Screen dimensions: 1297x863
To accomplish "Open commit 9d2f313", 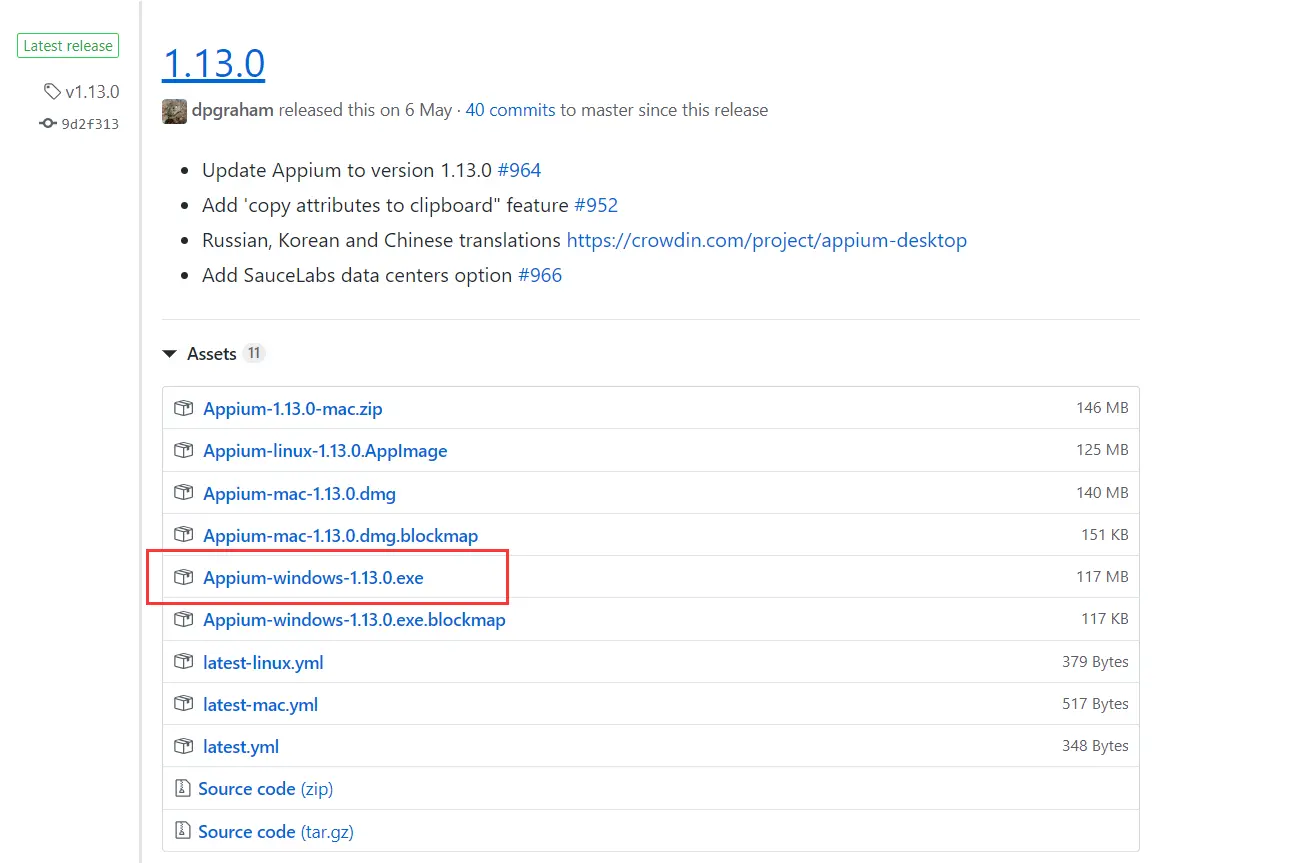I will tap(90, 124).
